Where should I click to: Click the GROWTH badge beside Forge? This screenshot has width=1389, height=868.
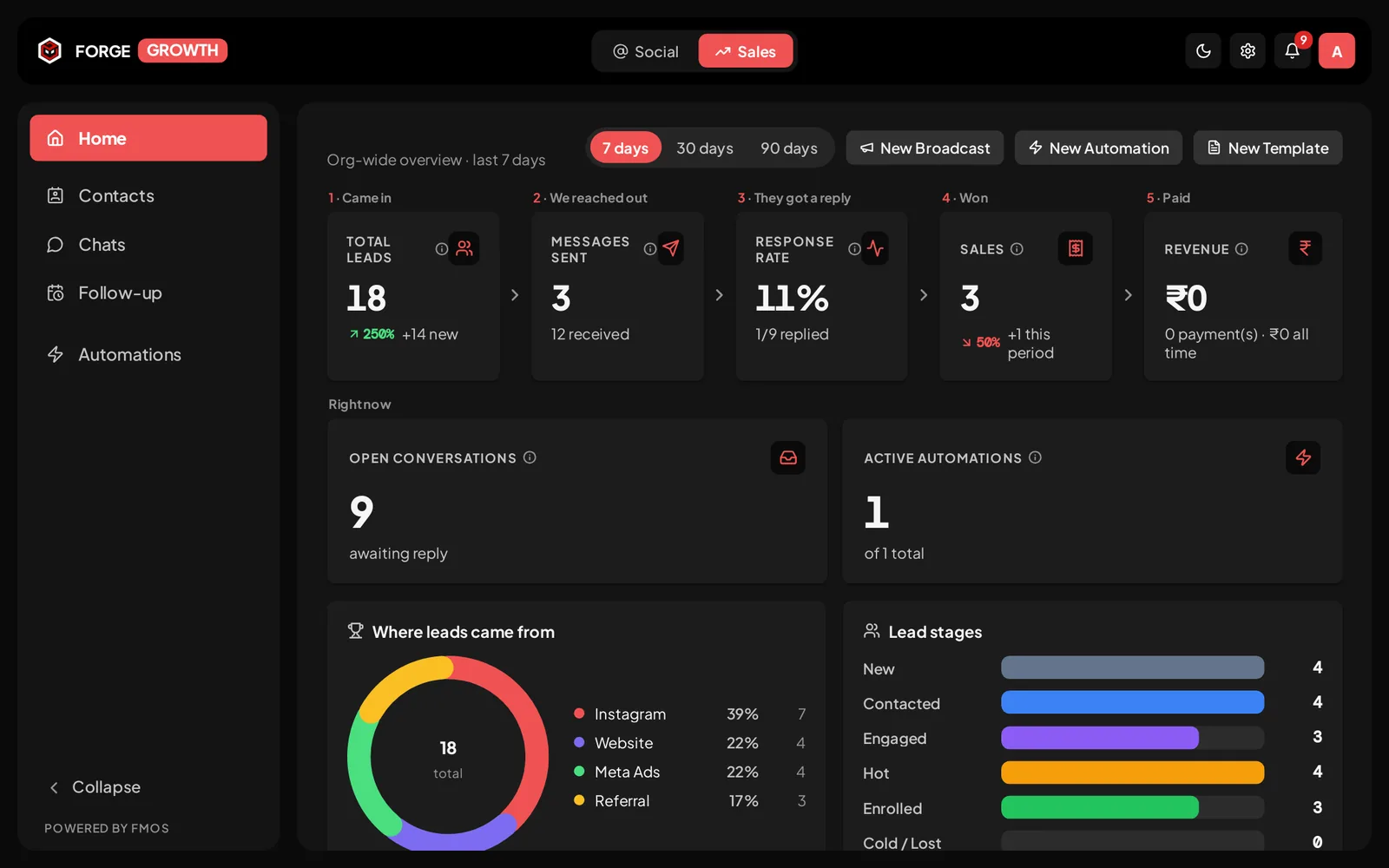tap(182, 50)
